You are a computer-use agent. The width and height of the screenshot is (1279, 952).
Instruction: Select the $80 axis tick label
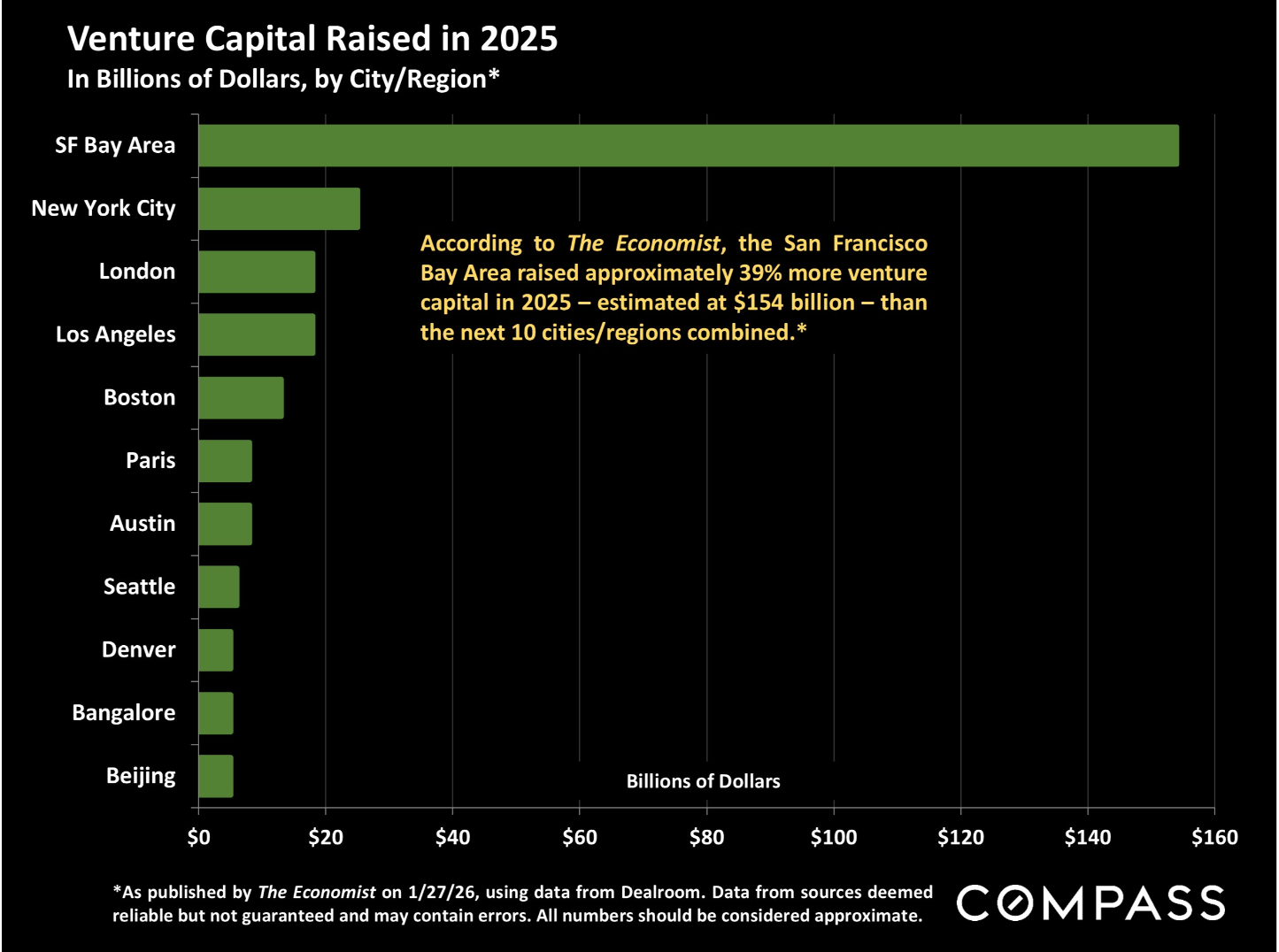coord(706,838)
